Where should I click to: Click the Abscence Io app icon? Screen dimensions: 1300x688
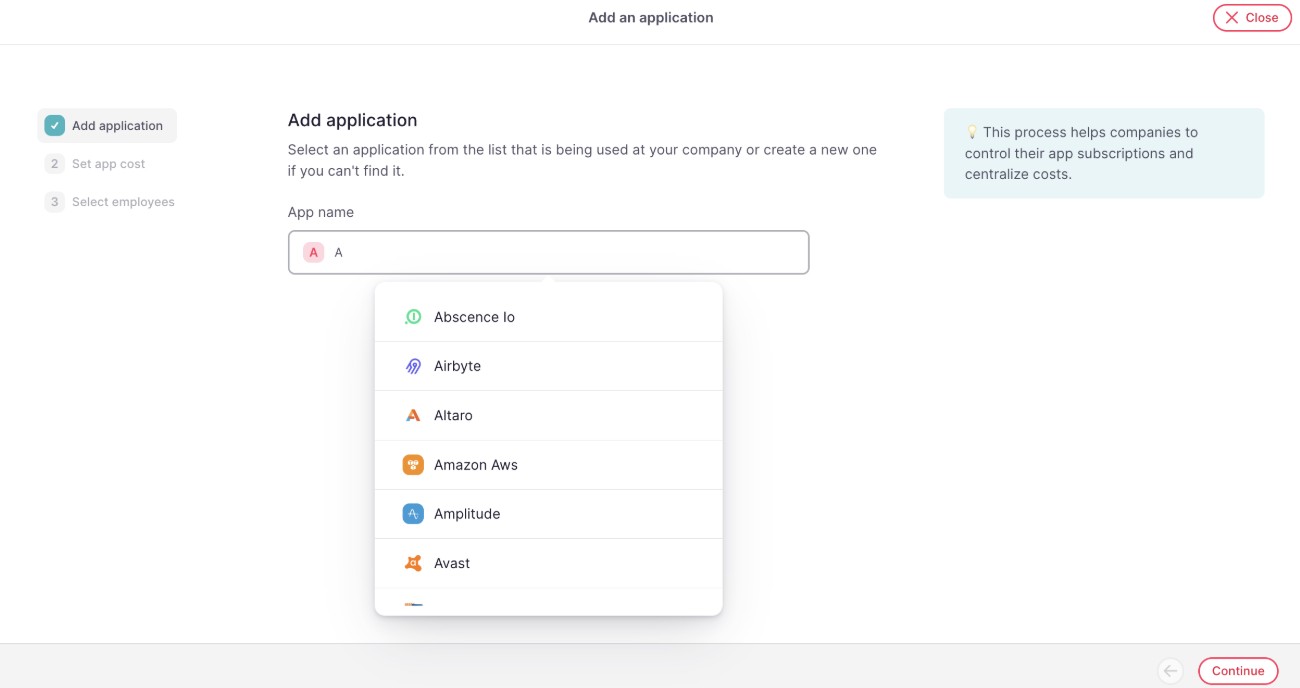pyautogui.click(x=413, y=317)
